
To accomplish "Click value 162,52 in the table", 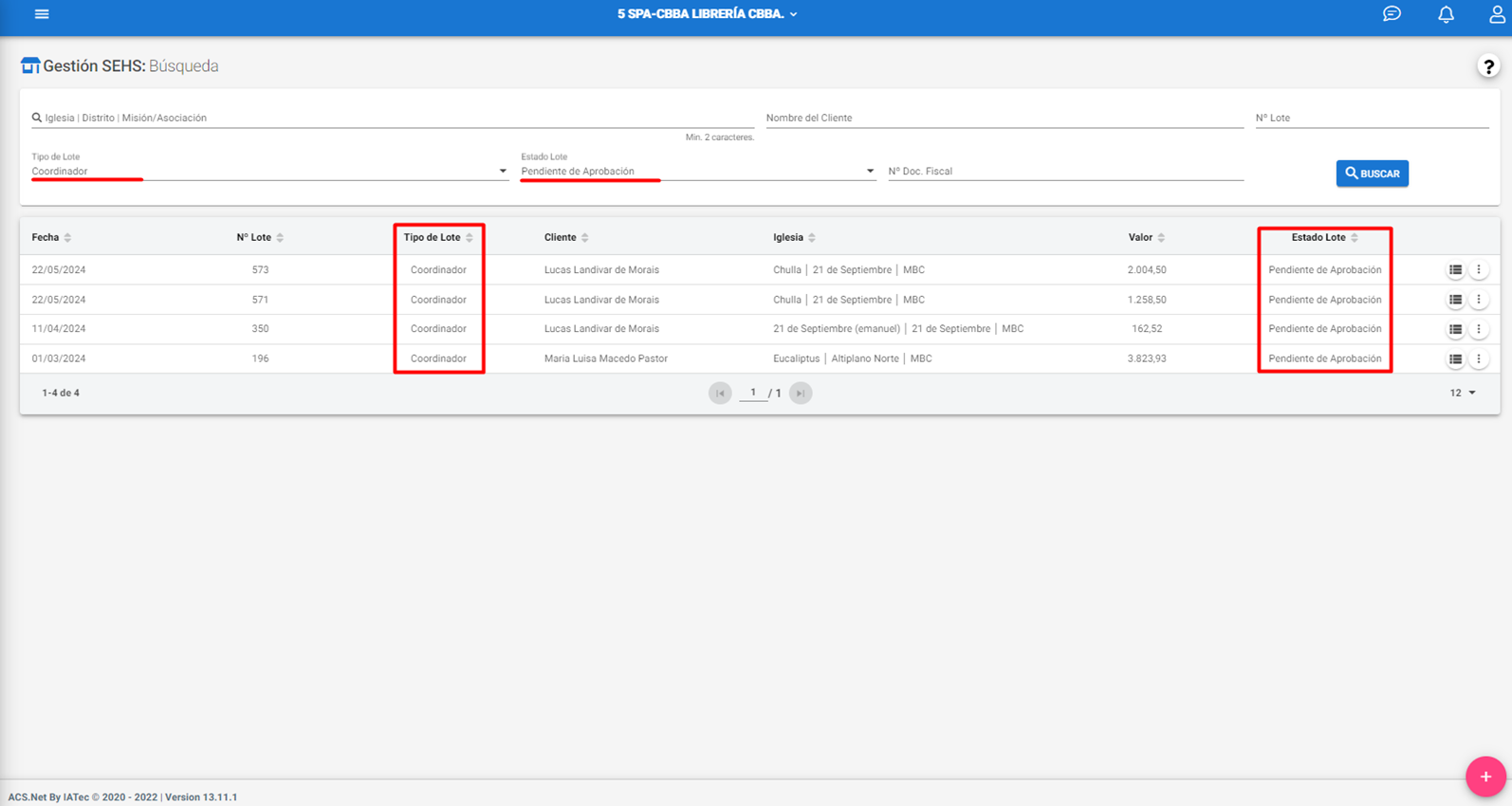I will (1147, 329).
